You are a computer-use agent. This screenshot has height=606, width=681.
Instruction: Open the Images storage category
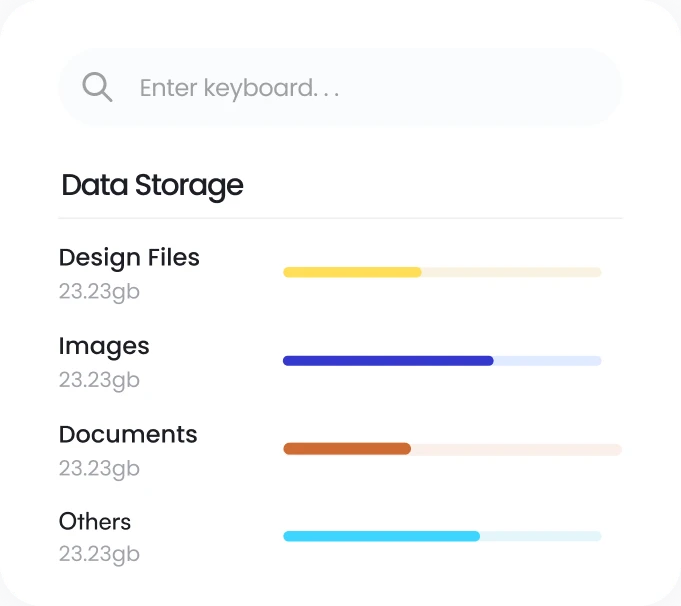pyautogui.click(x=104, y=346)
